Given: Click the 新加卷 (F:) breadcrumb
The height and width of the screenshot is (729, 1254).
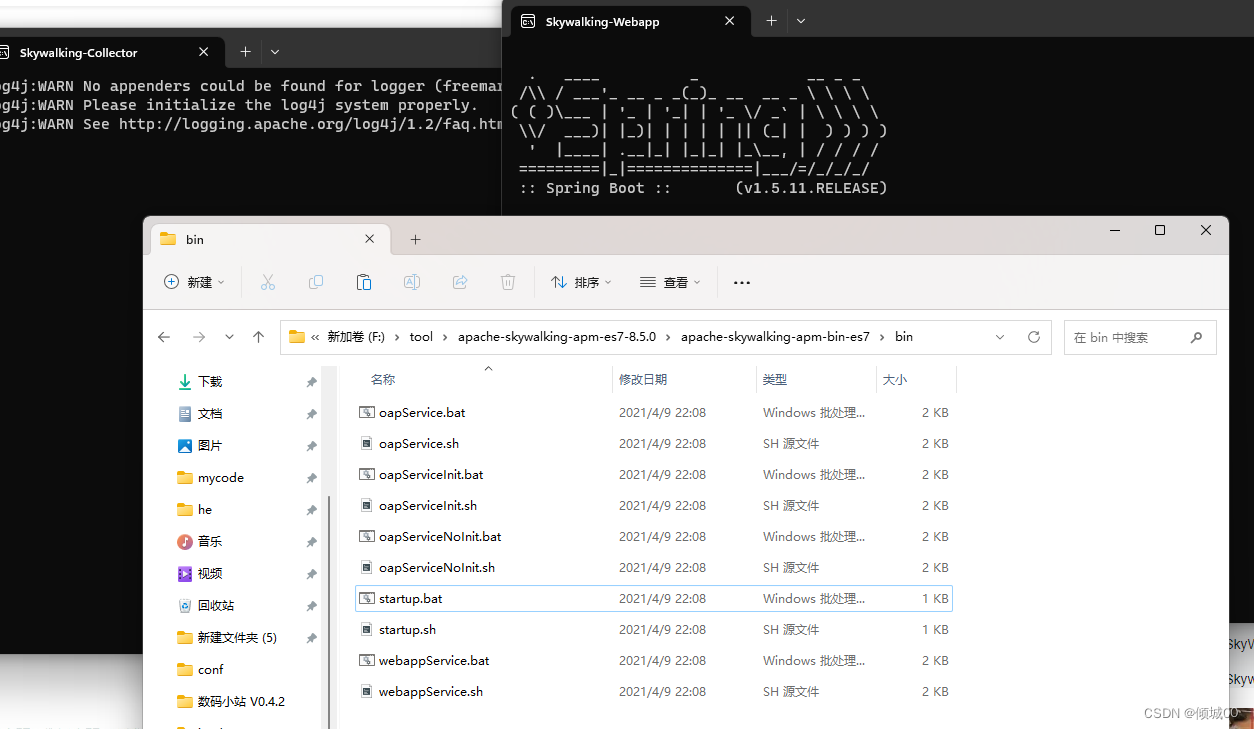Looking at the screenshot, I should point(355,337).
